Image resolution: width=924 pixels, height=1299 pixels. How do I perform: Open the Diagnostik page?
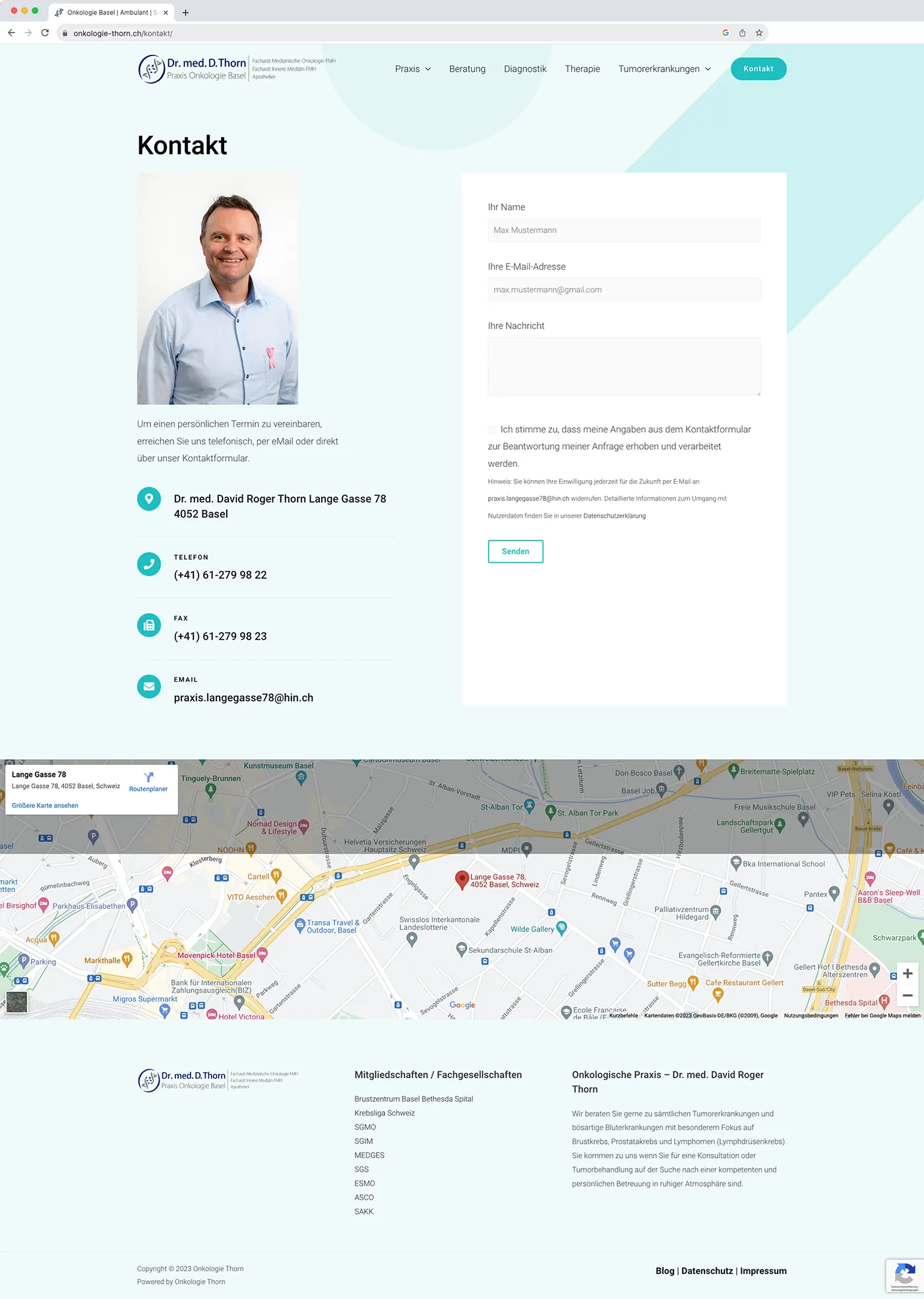coord(525,69)
